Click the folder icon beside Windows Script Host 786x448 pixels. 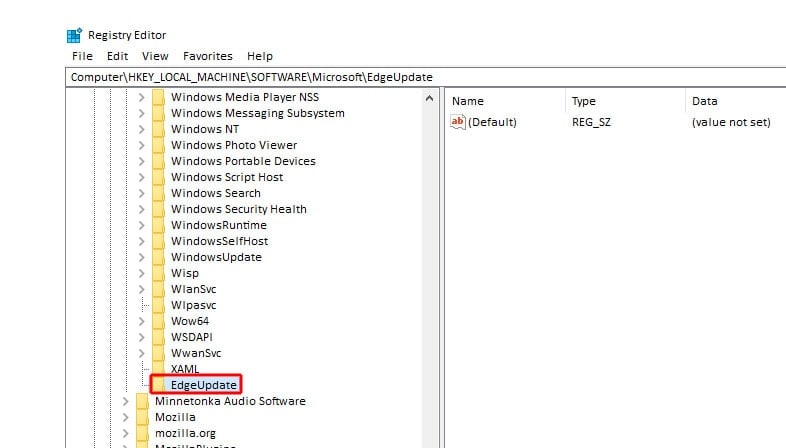pos(158,177)
